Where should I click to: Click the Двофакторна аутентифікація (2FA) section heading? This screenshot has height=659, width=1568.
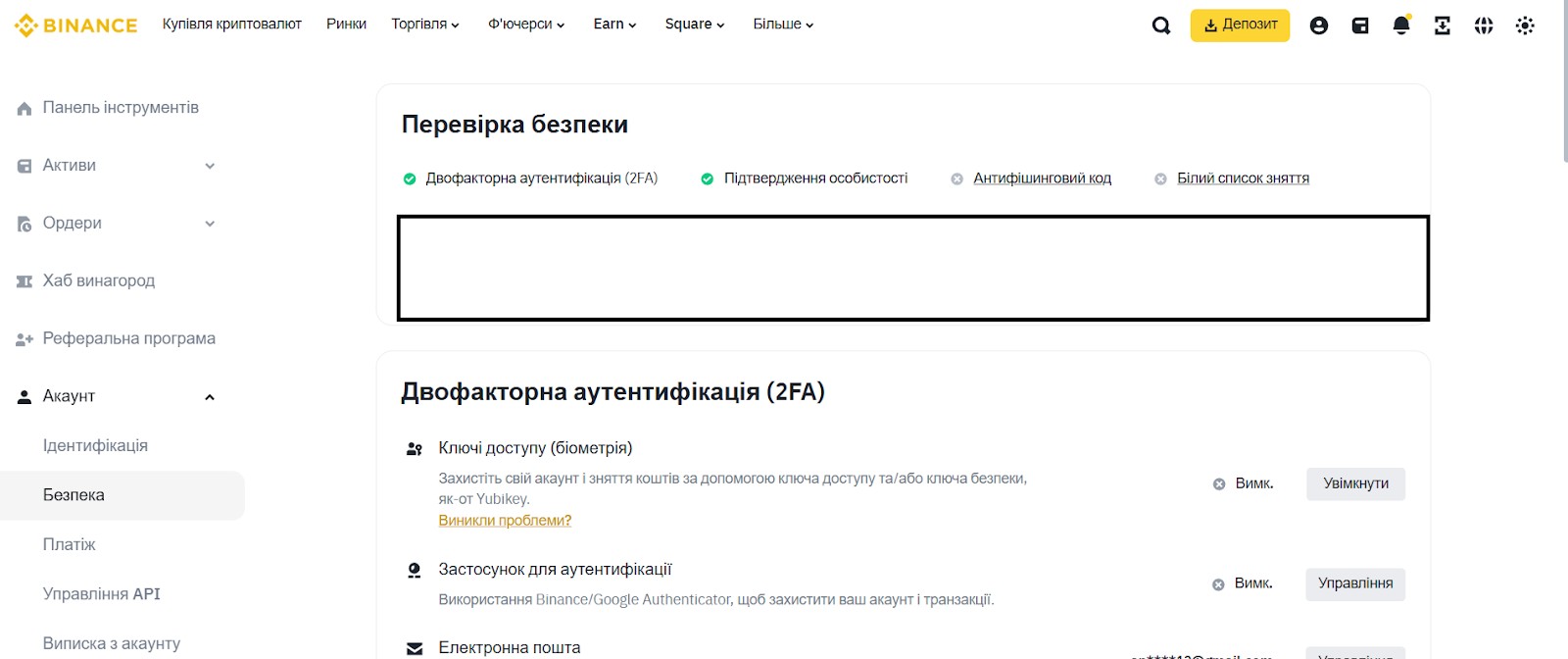point(612,392)
